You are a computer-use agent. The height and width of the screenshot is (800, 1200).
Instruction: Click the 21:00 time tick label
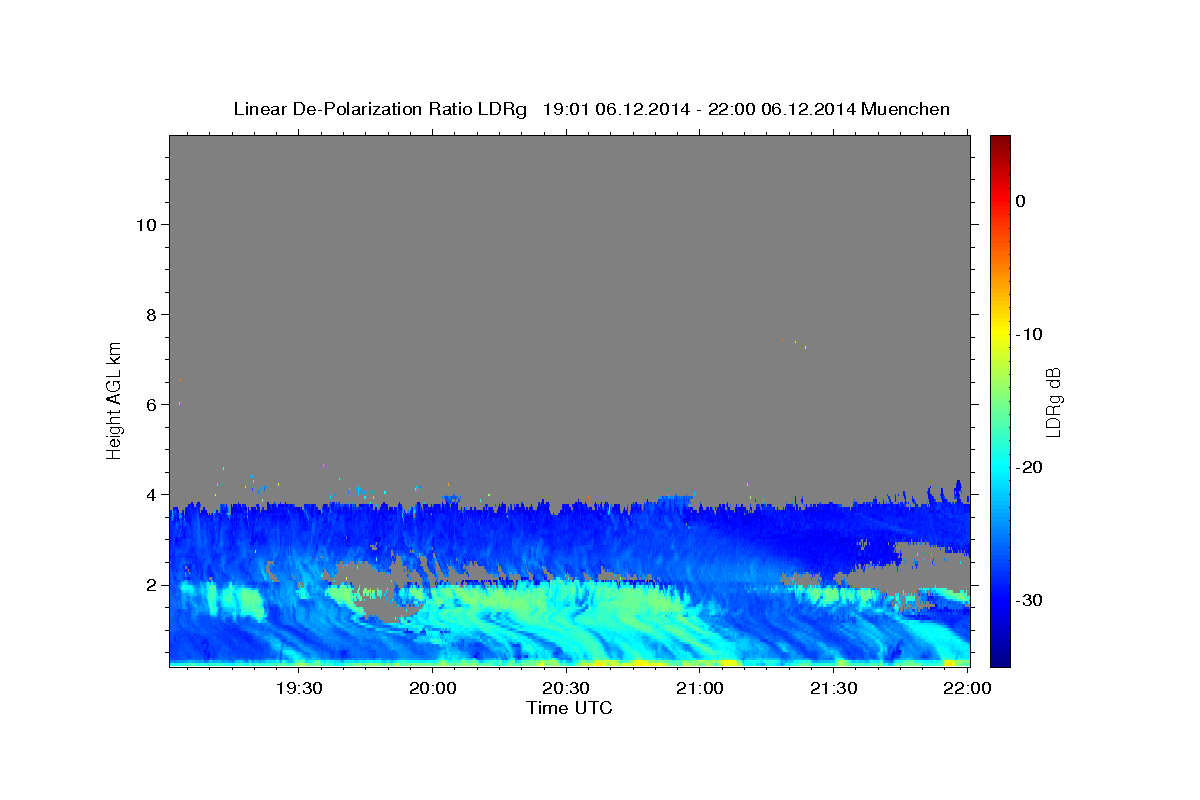click(x=700, y=687)
